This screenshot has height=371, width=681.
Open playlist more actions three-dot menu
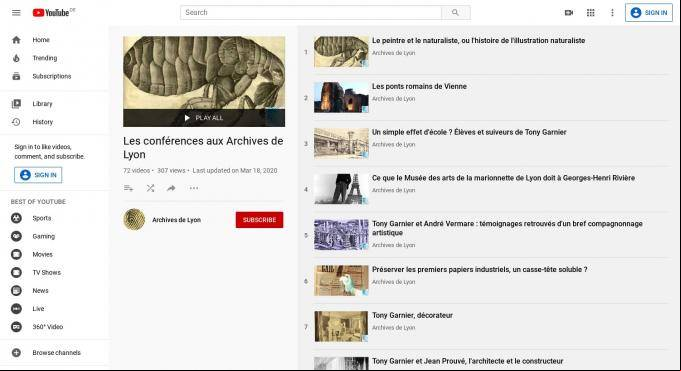pyautogui.click(x=194, y=188)
